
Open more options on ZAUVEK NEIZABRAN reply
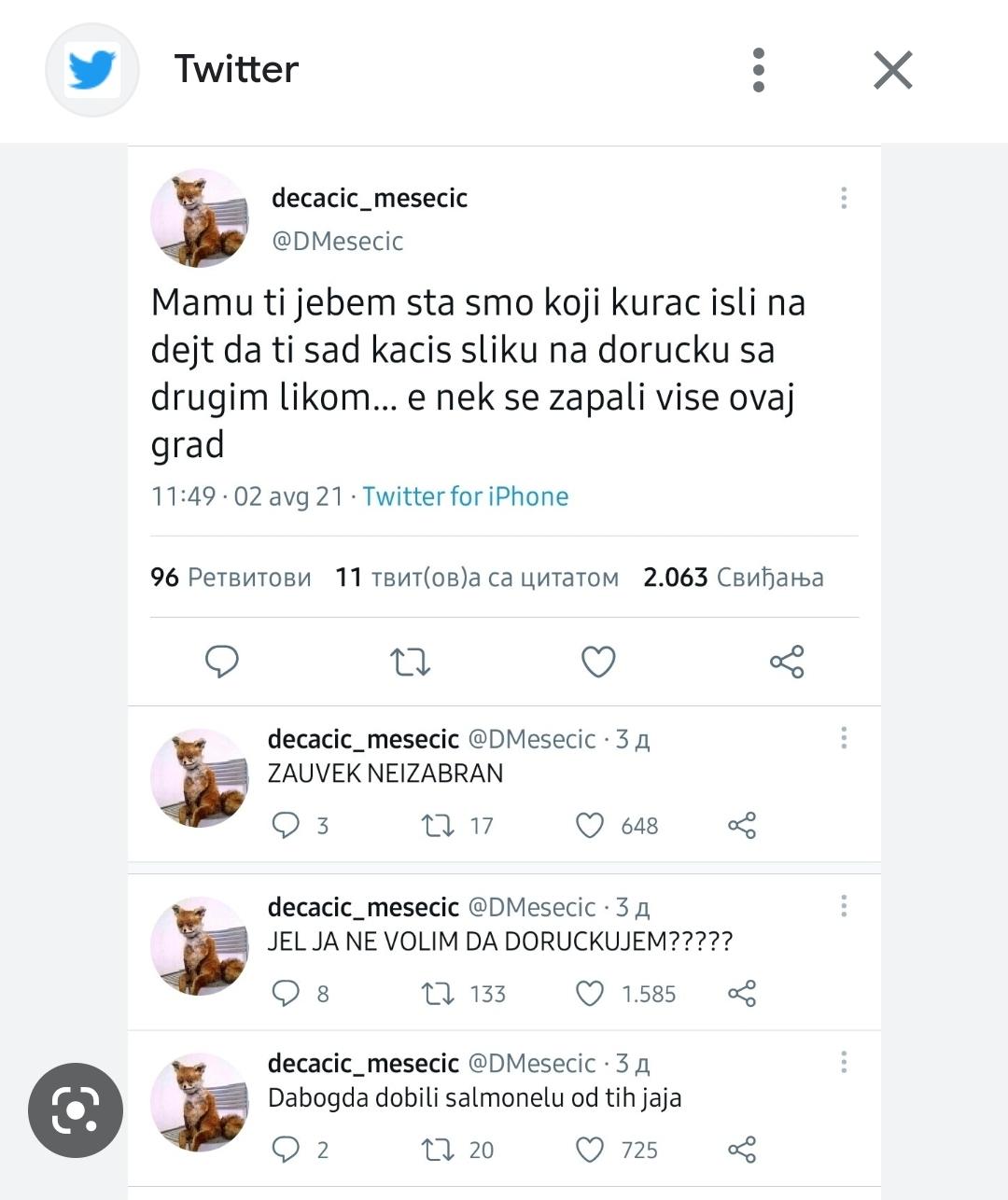844,738
